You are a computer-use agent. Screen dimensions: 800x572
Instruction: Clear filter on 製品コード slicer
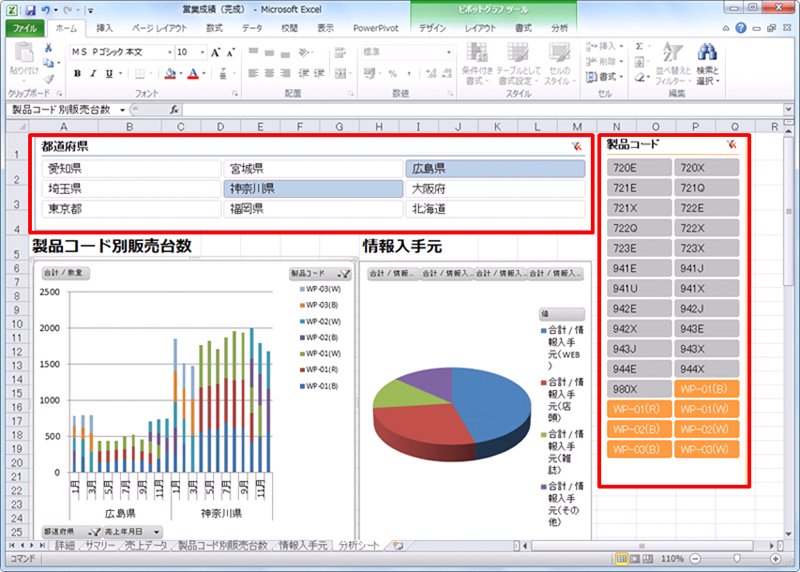732,144
